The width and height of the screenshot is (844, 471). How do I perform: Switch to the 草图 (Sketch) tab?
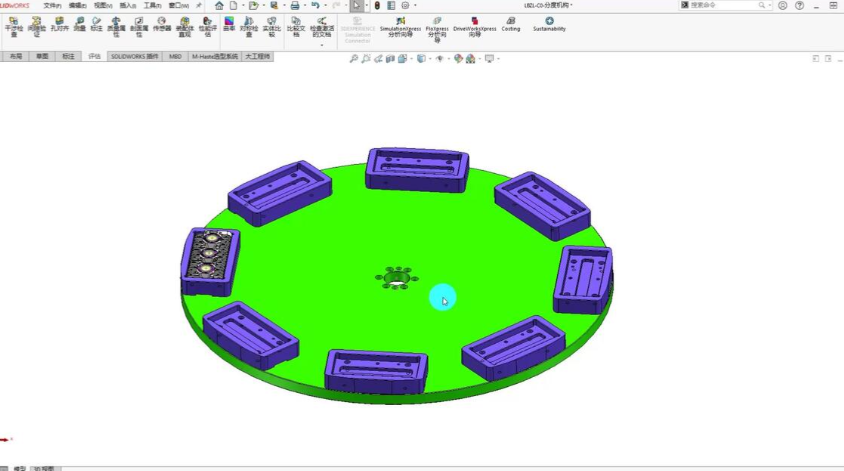point(42,56)
